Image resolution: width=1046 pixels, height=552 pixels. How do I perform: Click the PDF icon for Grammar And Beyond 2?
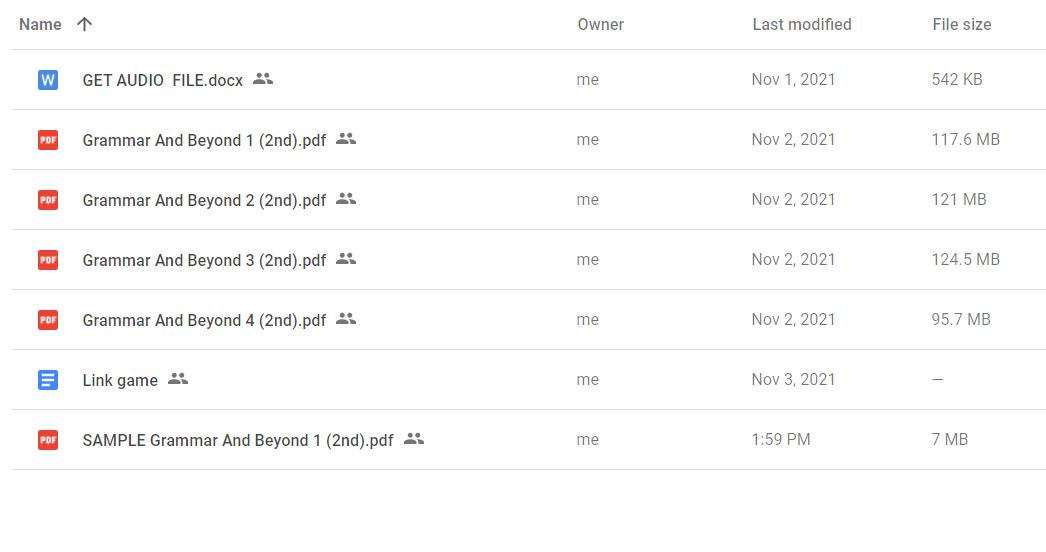[x=48, y=200]
